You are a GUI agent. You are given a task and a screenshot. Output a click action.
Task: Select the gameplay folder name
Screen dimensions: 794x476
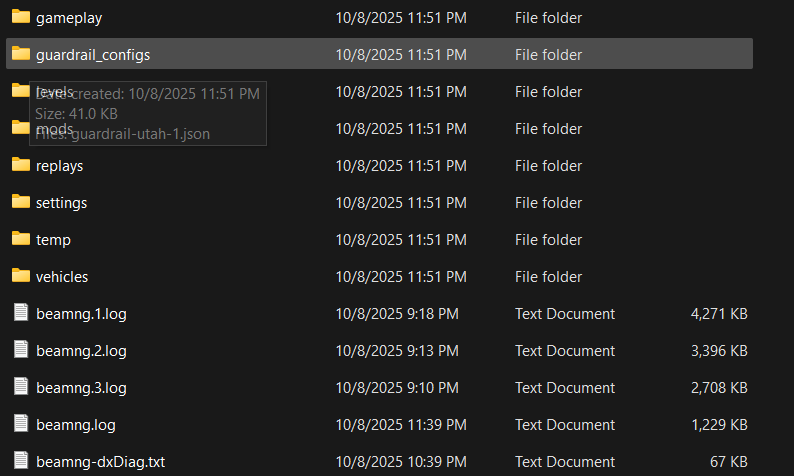pos(69,18)
